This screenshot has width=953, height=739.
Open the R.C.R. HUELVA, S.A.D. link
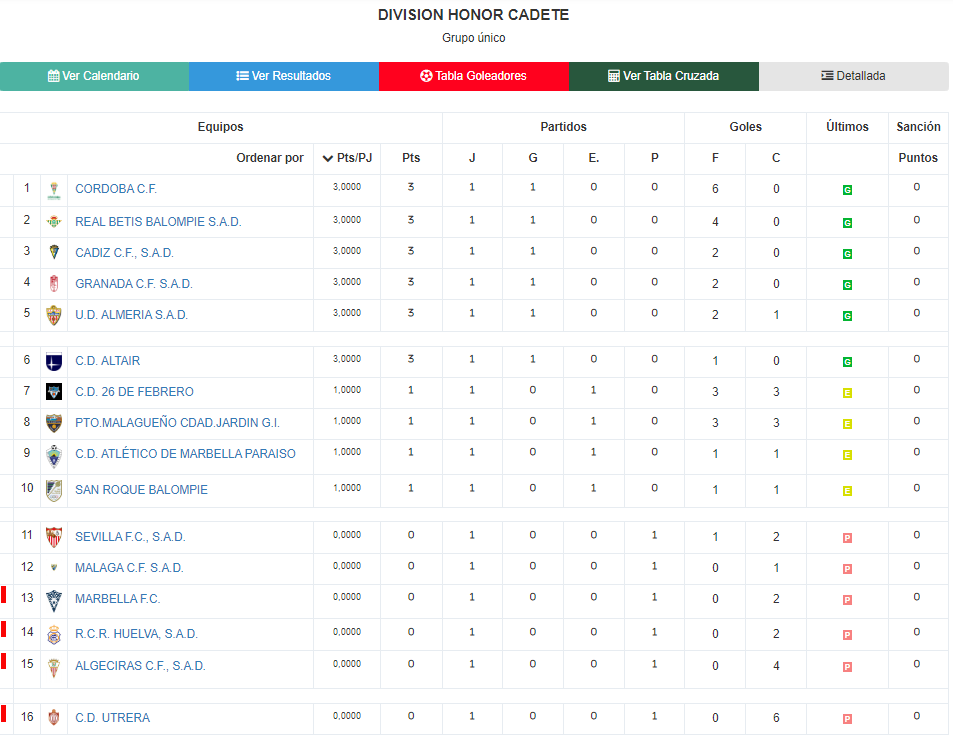click(x=137, y=634)
